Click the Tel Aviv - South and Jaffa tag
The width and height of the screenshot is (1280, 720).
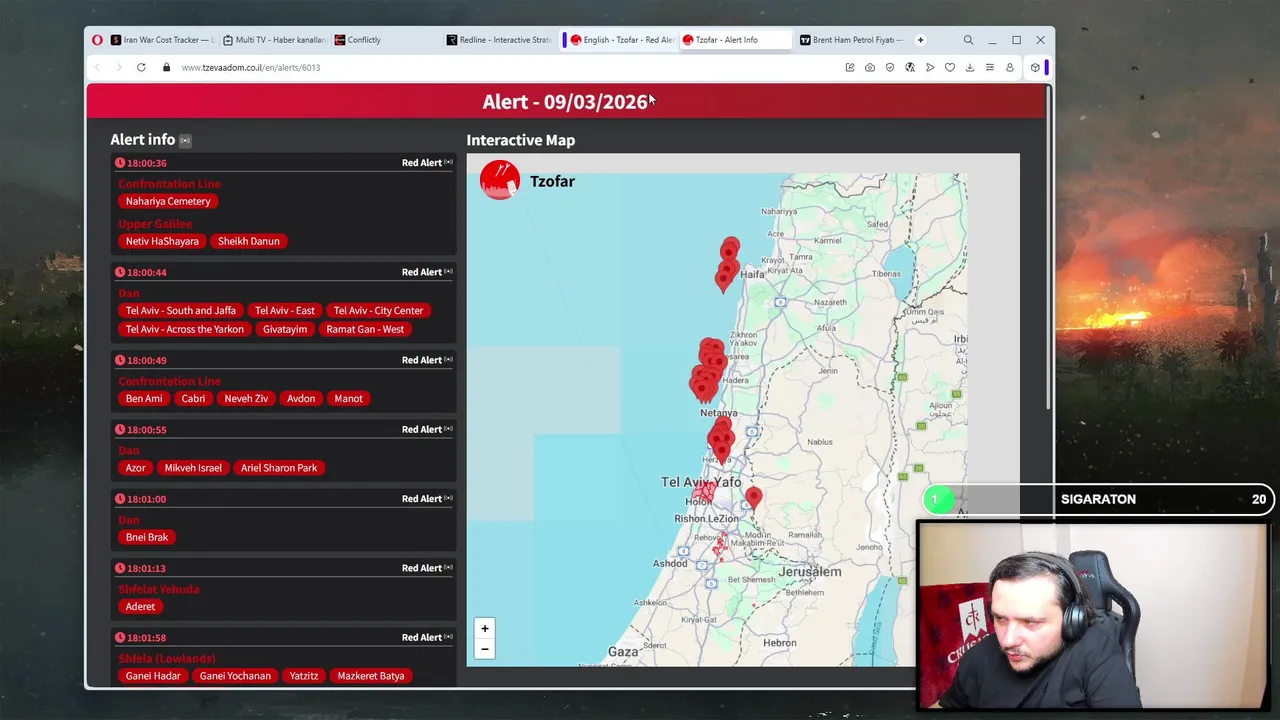click(181, 310)
